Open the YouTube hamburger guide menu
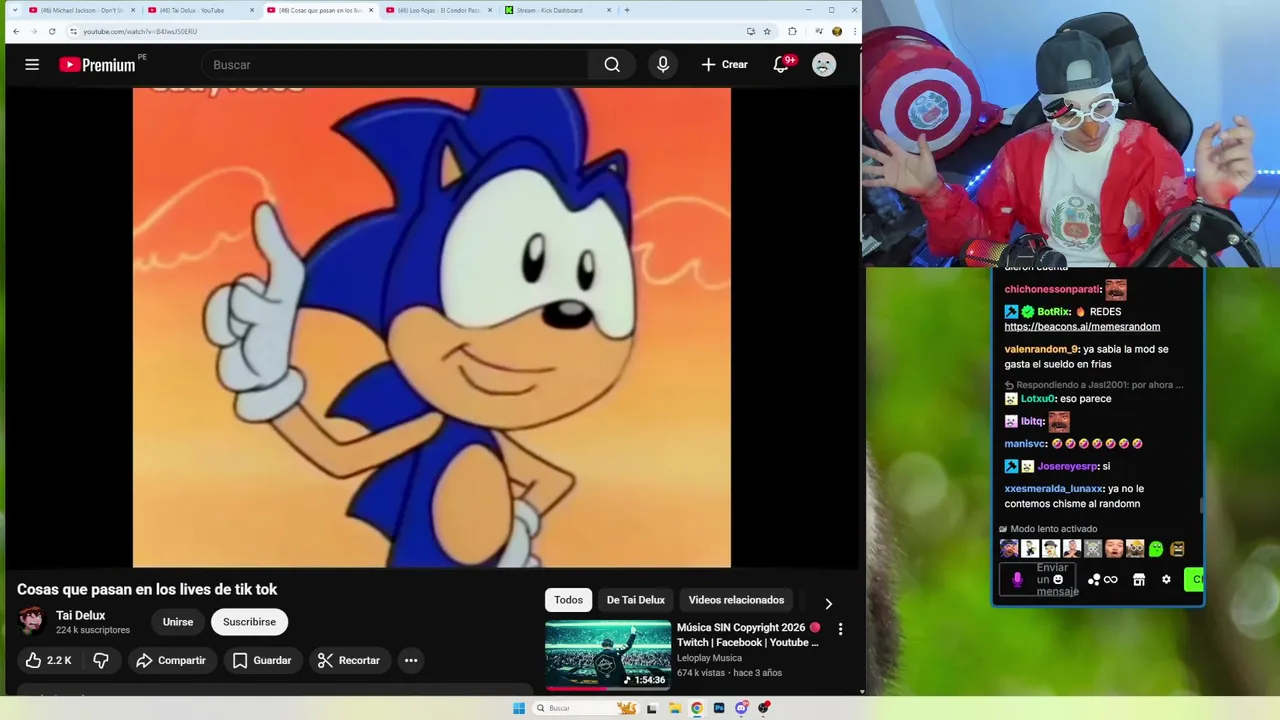This screenshot has width=1280, height=720. click(32, 64)
